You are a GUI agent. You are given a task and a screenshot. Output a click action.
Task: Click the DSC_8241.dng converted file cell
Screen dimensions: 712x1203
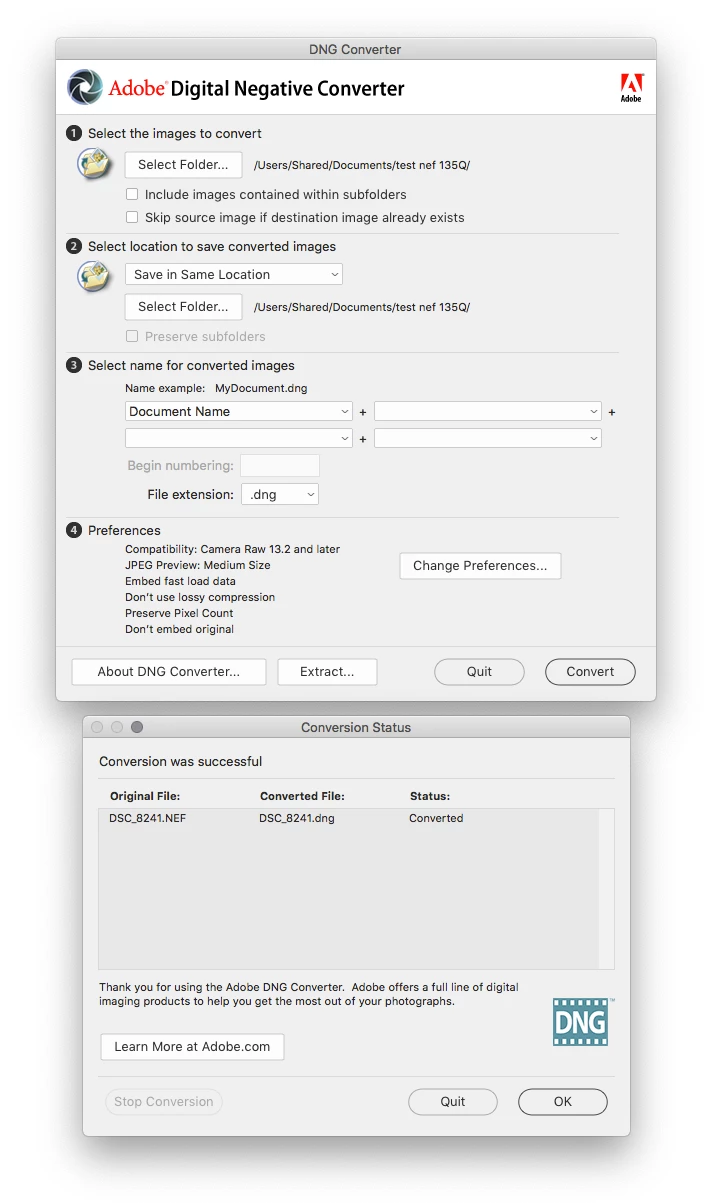297,818
